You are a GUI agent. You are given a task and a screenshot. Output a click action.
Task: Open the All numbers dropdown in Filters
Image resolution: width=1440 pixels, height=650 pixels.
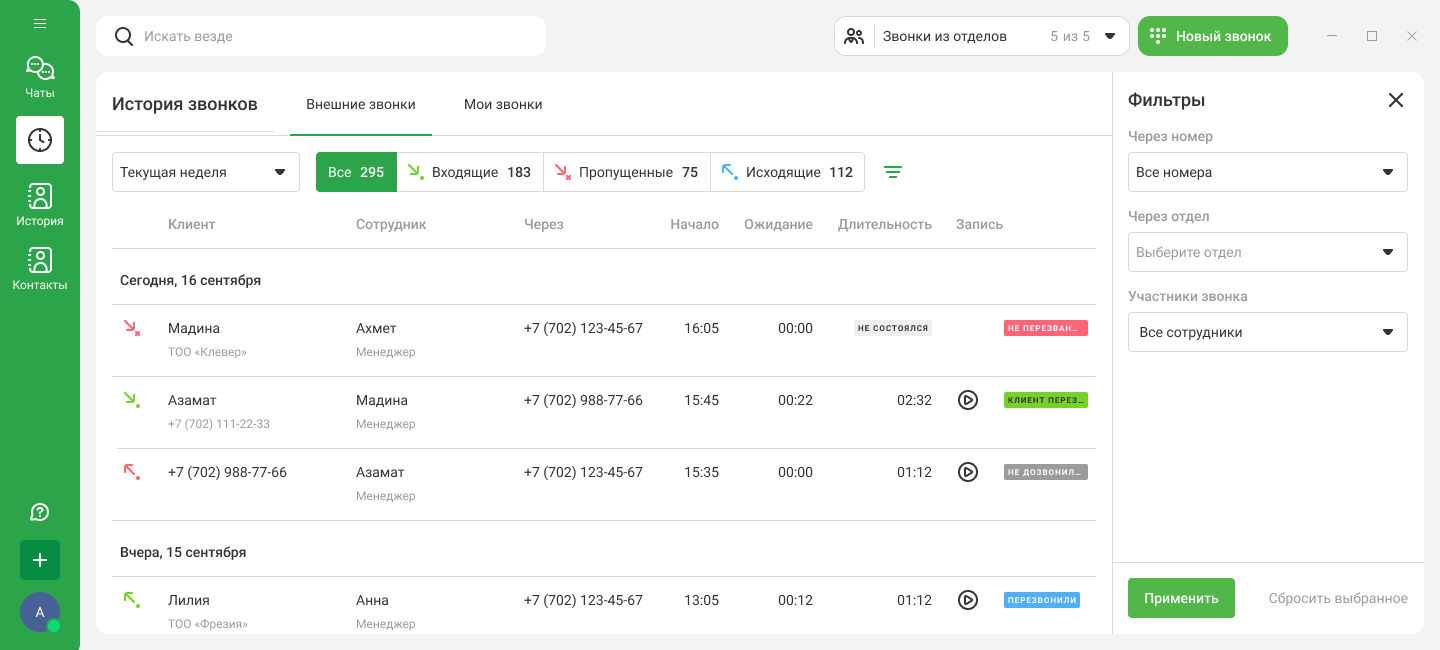pyautogui.click(x=1267, y=172)
